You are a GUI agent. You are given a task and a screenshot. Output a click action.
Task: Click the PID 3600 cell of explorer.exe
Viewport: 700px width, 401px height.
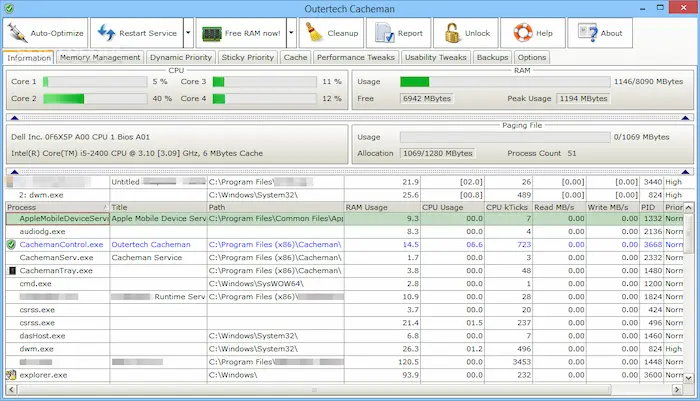click(x=652, y=375)
